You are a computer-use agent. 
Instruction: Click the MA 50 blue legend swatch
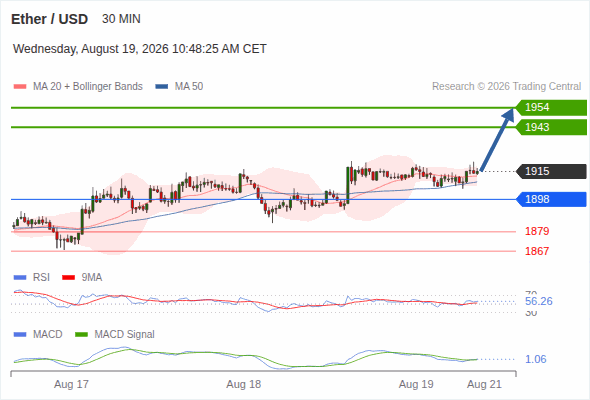[162, 87]
